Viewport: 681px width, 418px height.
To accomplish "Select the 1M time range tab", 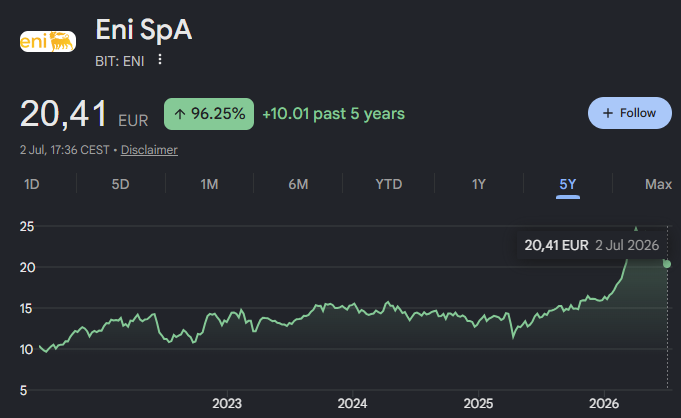I will tap(209, 184).
